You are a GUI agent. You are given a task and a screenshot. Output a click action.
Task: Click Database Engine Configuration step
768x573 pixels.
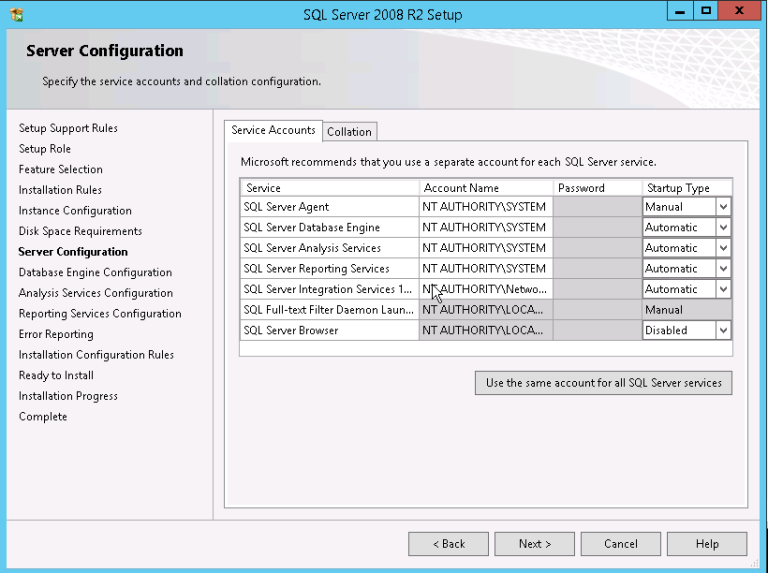[x=96, y=272]
